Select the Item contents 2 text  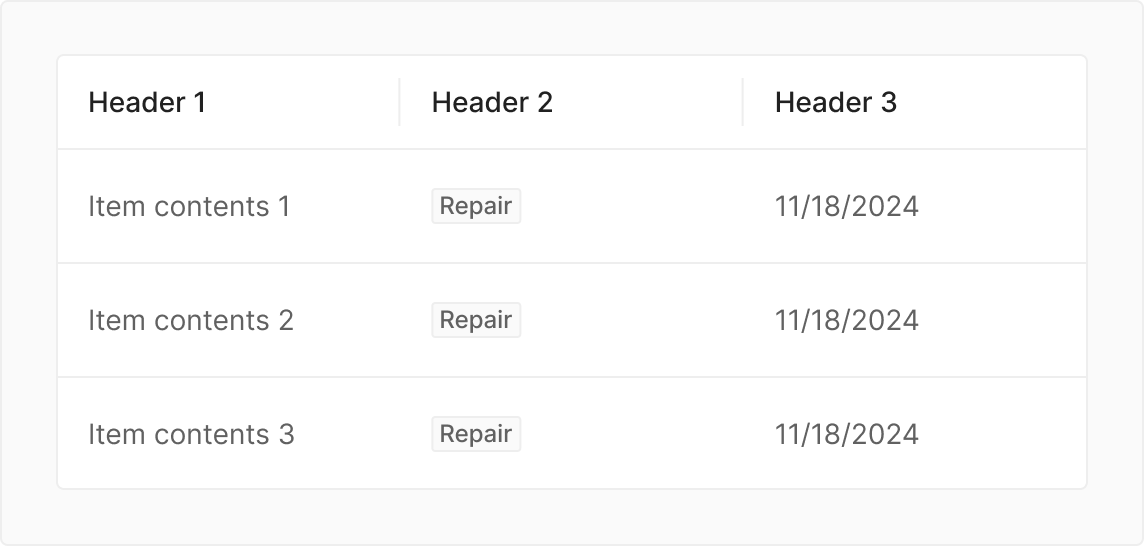[x=191, y=321]
